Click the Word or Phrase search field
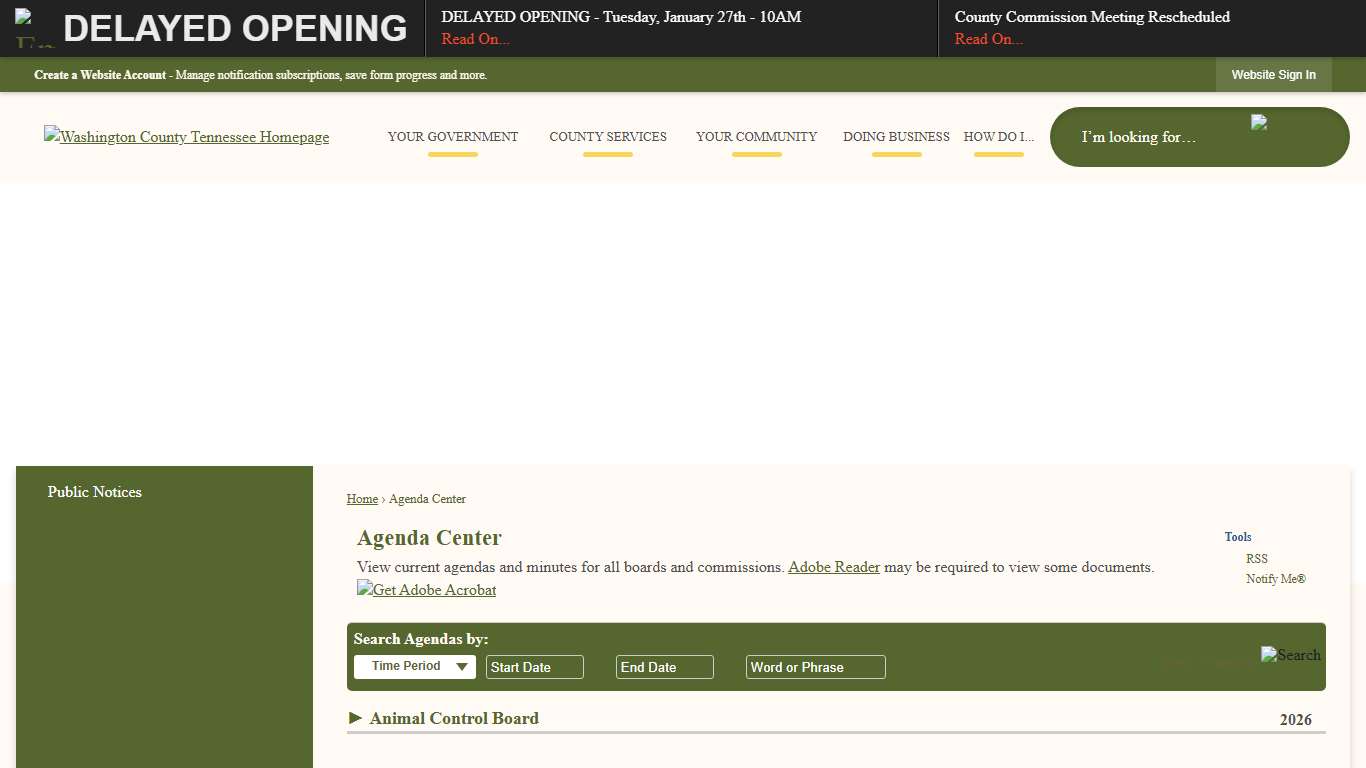1366x768 pixels. pos(815,666)
